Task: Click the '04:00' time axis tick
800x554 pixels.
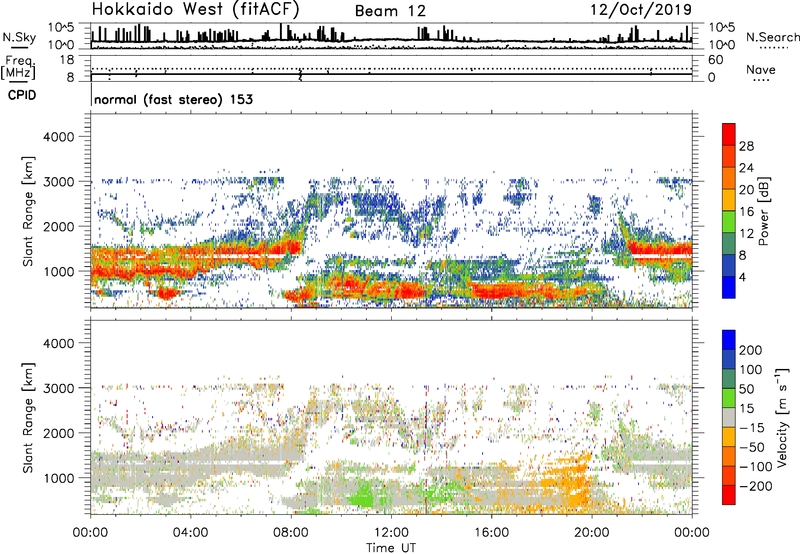Action: coord(191,533)
